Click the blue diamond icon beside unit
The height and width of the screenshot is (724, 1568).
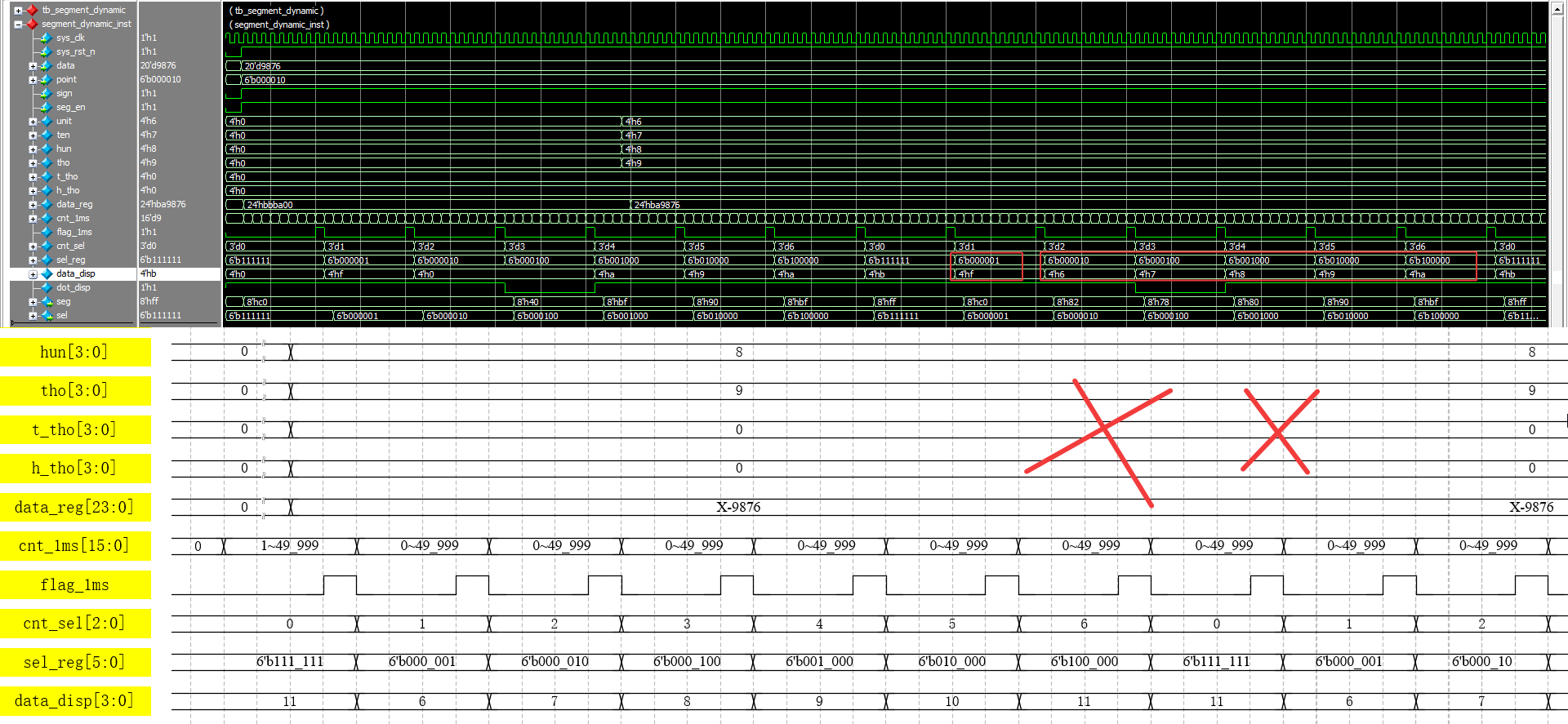pos(47,121)
